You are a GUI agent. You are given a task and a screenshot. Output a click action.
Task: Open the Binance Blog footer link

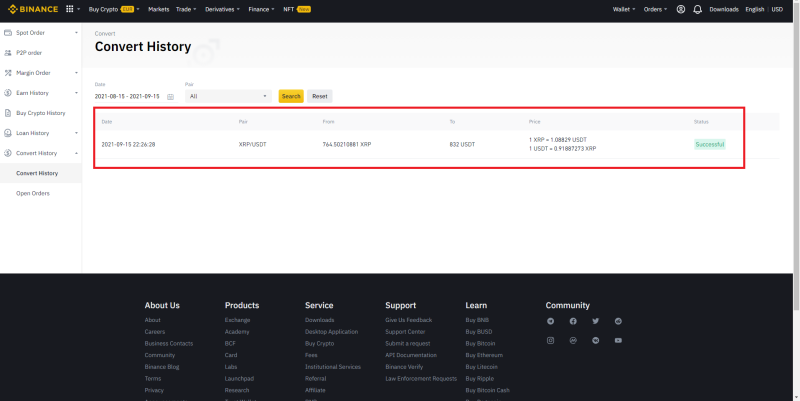coord(162,367)
